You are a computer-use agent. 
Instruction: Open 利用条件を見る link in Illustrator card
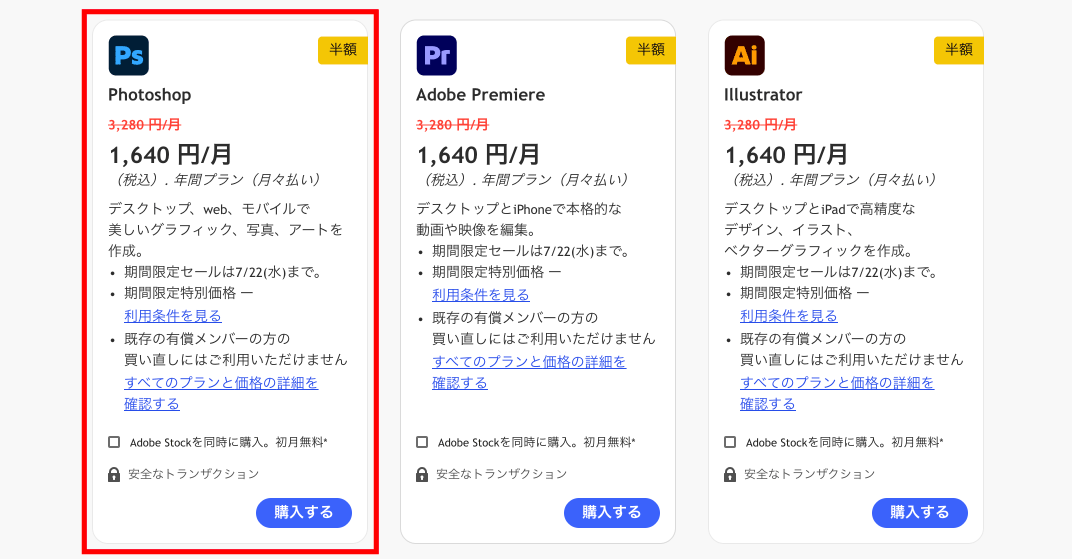789,316
